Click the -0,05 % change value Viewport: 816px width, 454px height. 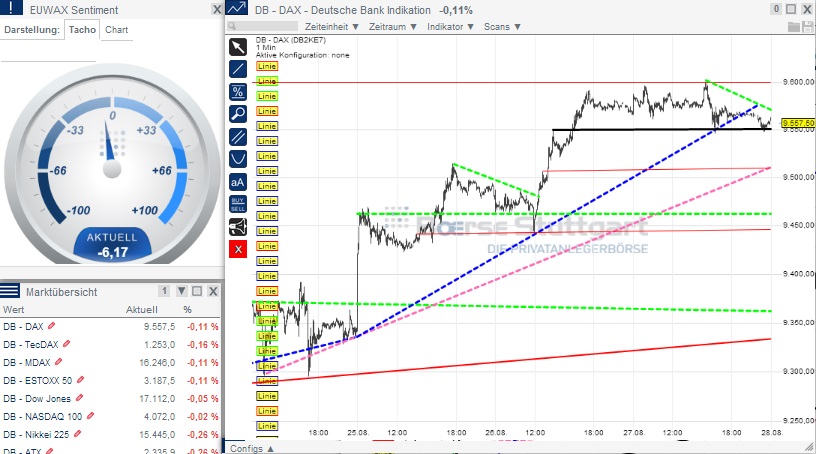pos(203,398)
